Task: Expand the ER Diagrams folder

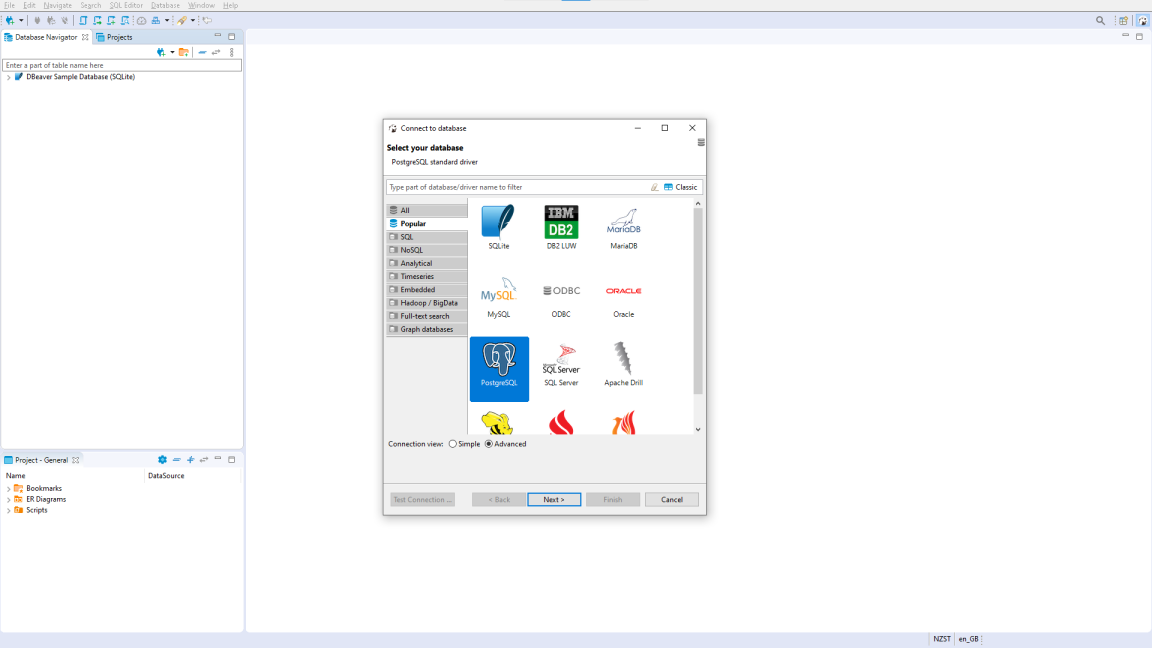Action: pos(9,500)
